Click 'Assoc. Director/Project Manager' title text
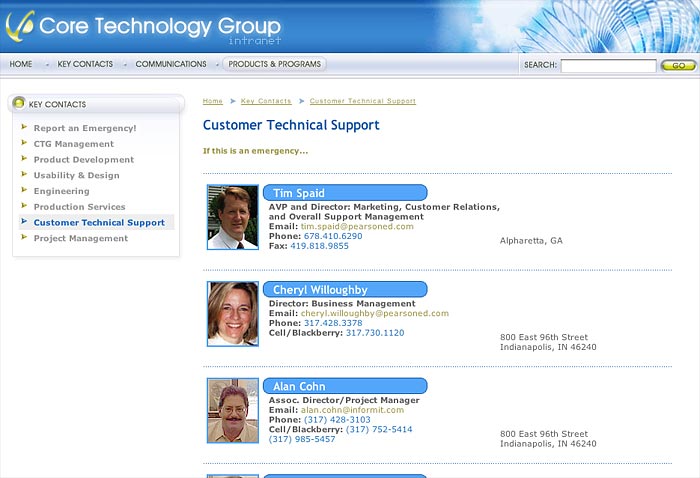 [344, 400]
